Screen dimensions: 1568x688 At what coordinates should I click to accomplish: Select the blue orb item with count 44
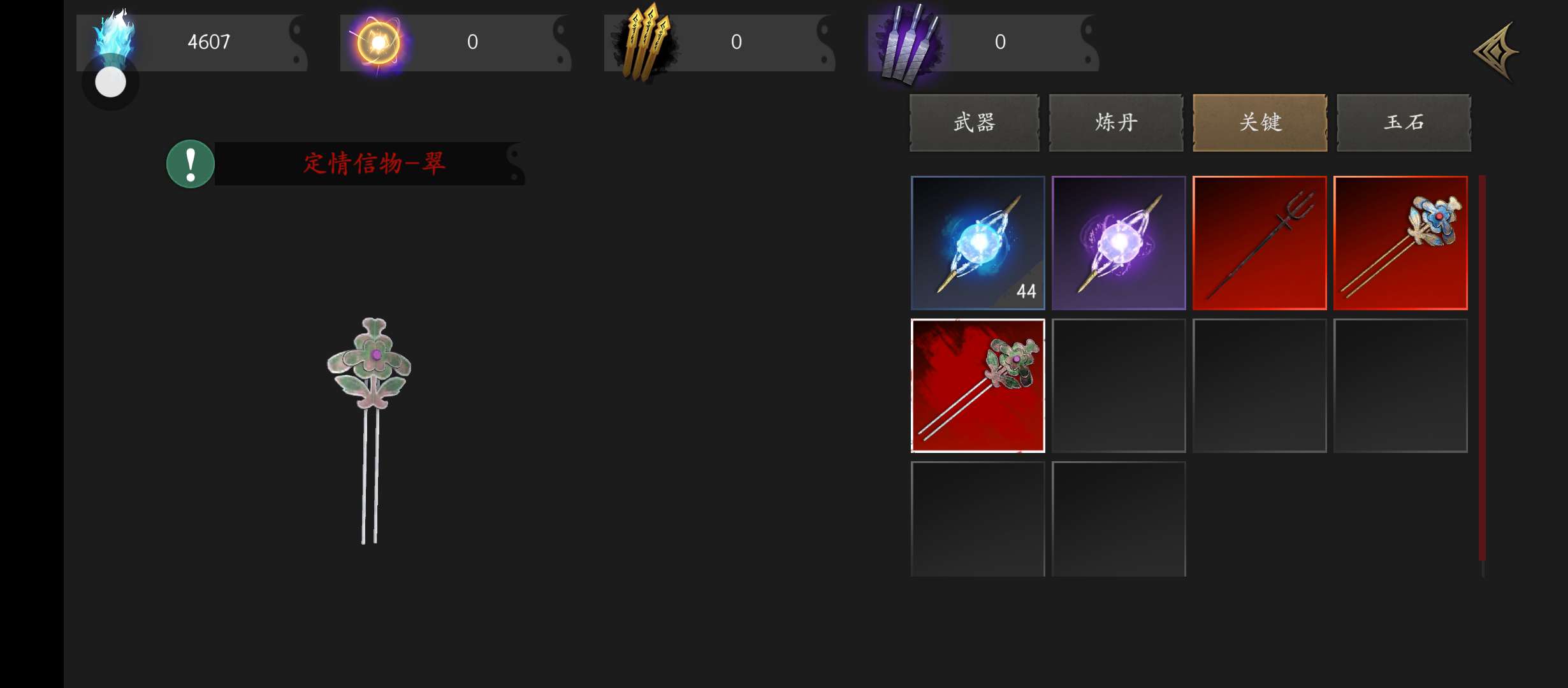(978, 243)
